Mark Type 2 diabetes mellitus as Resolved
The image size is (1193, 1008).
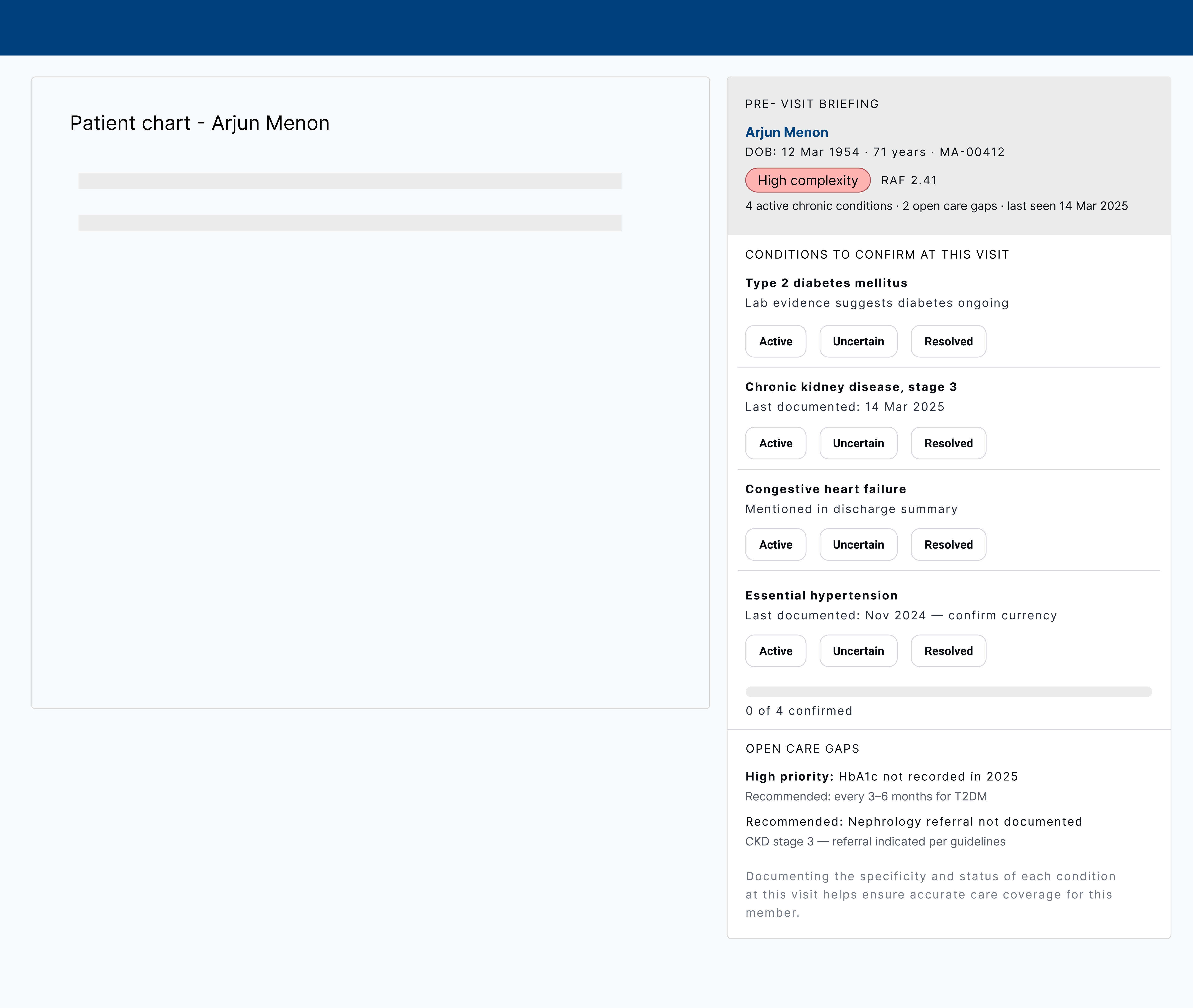click(x=948, y=341)
